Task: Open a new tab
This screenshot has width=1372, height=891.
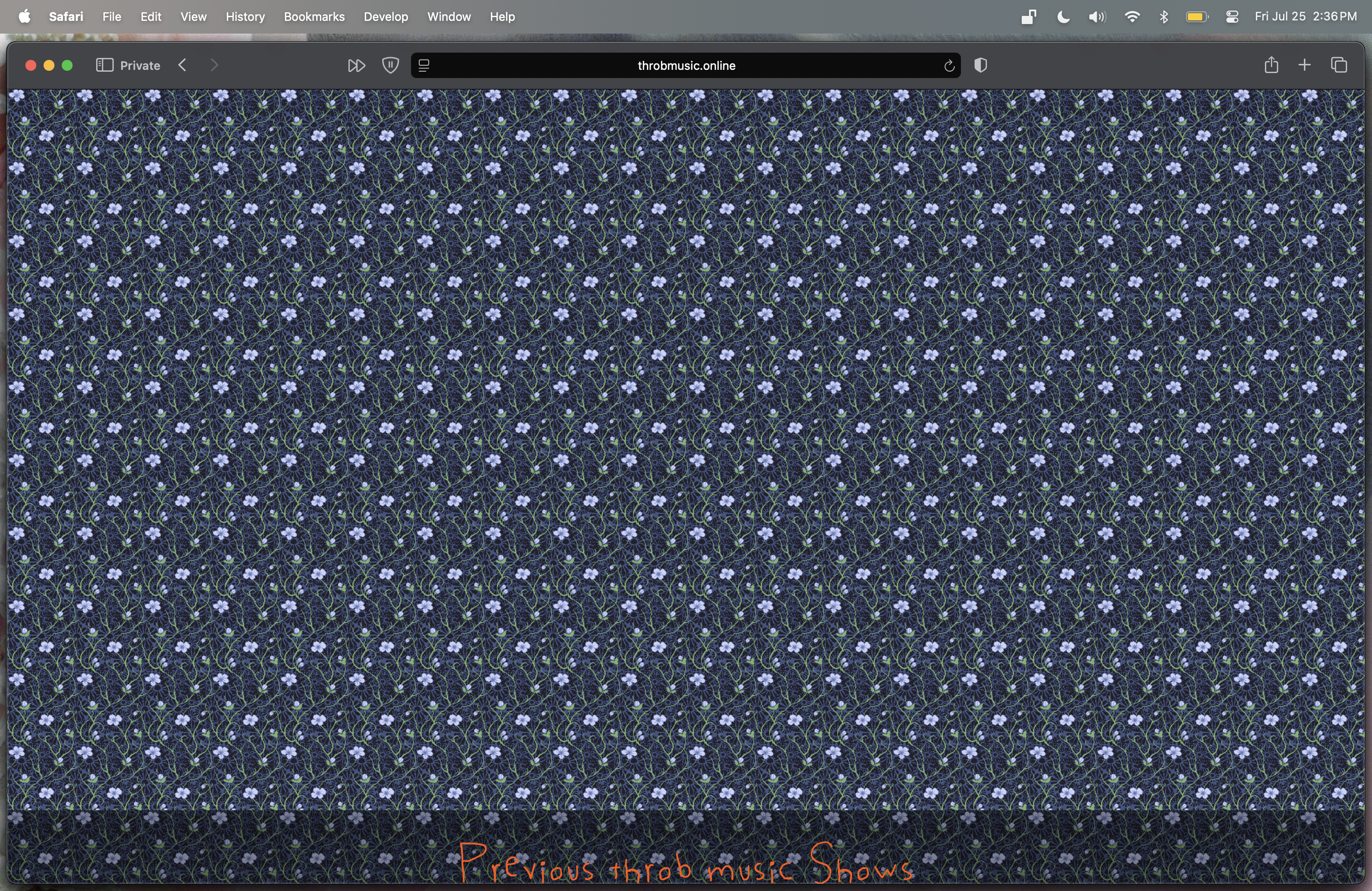Action: click(x=1304, y=65)
